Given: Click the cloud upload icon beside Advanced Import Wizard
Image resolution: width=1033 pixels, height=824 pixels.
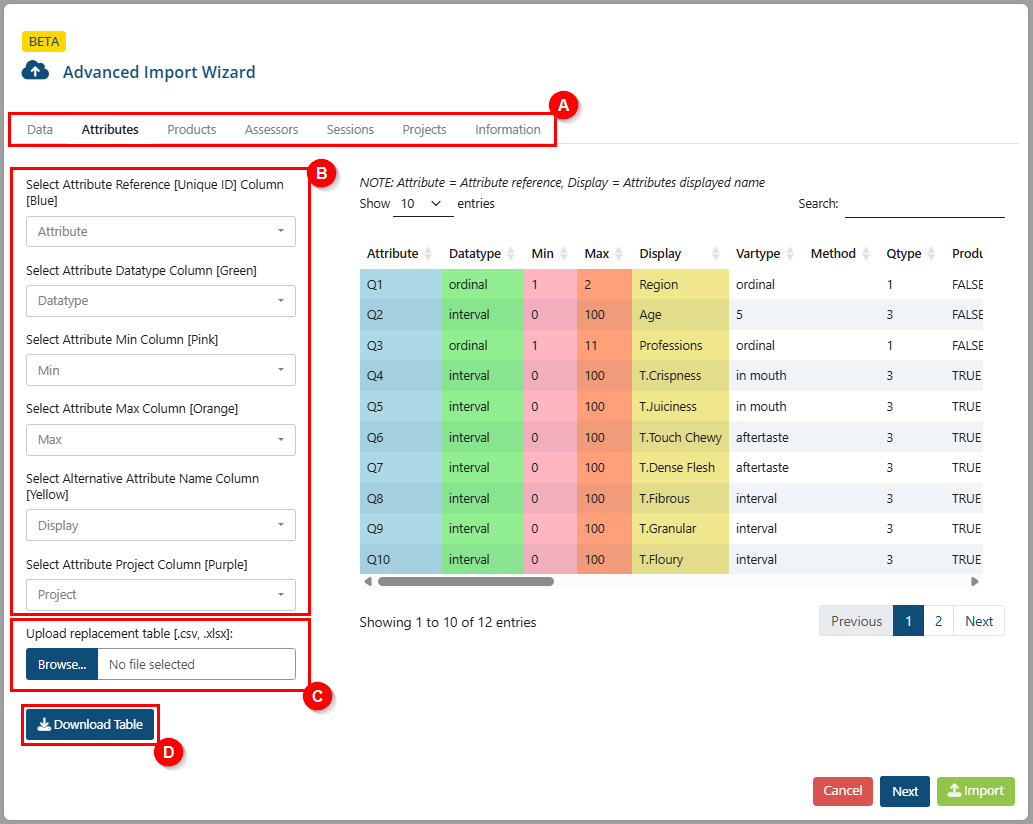Looking at the screenshot, I should [x=35, y=70].
